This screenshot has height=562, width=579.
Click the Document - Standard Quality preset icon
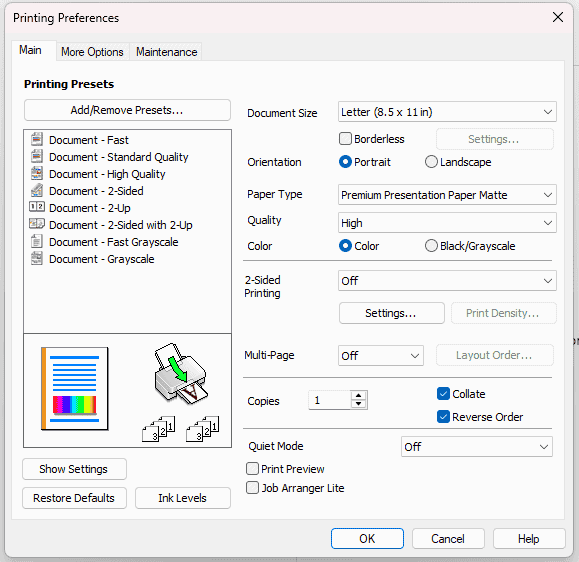37,156
